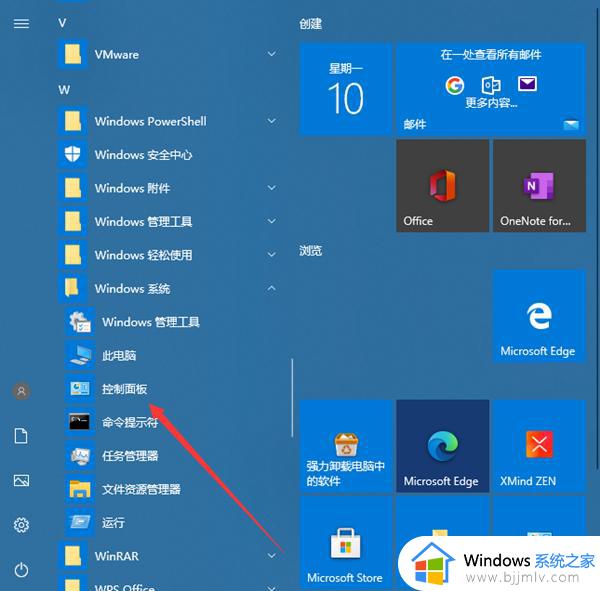The width and height of the screenshot is (600, 591).
Task: Open the OneNote for... tile
Action: (x=539, y=186)
